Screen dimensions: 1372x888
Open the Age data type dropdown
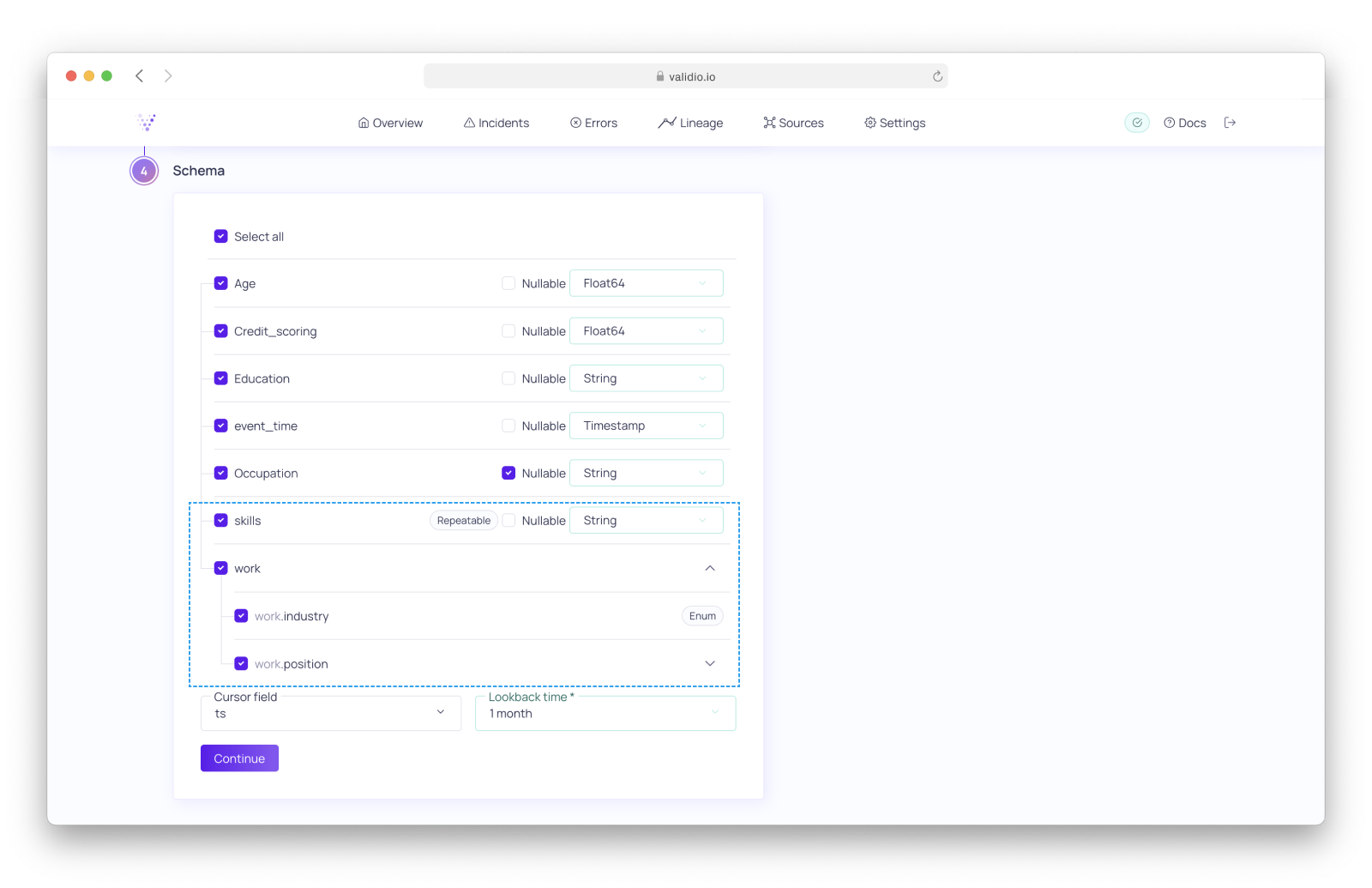pos(647,283)
